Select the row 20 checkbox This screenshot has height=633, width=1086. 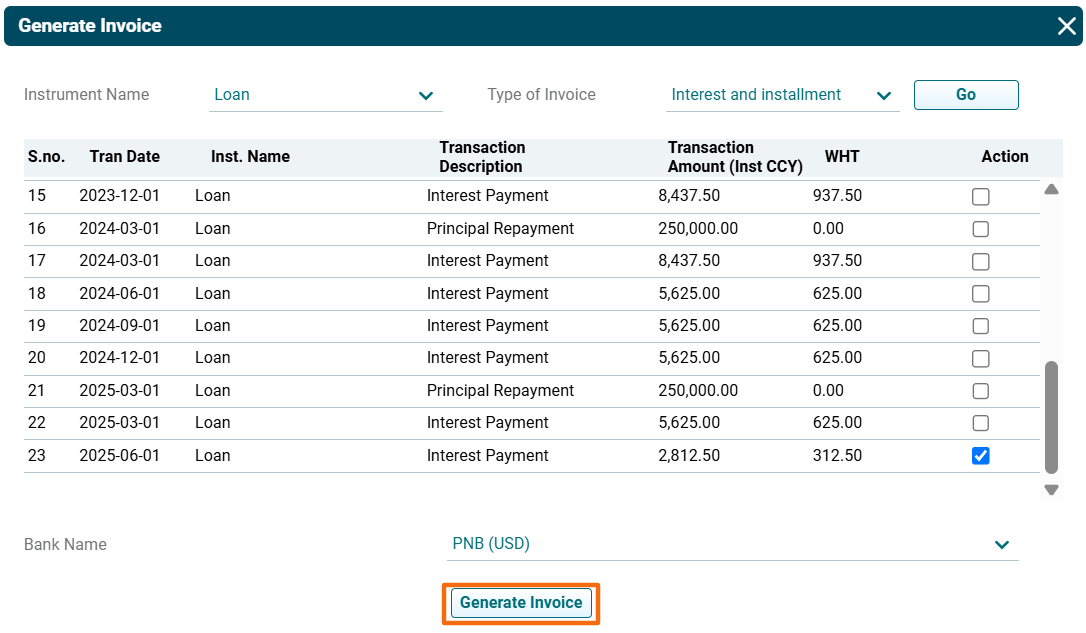point(981,358)
